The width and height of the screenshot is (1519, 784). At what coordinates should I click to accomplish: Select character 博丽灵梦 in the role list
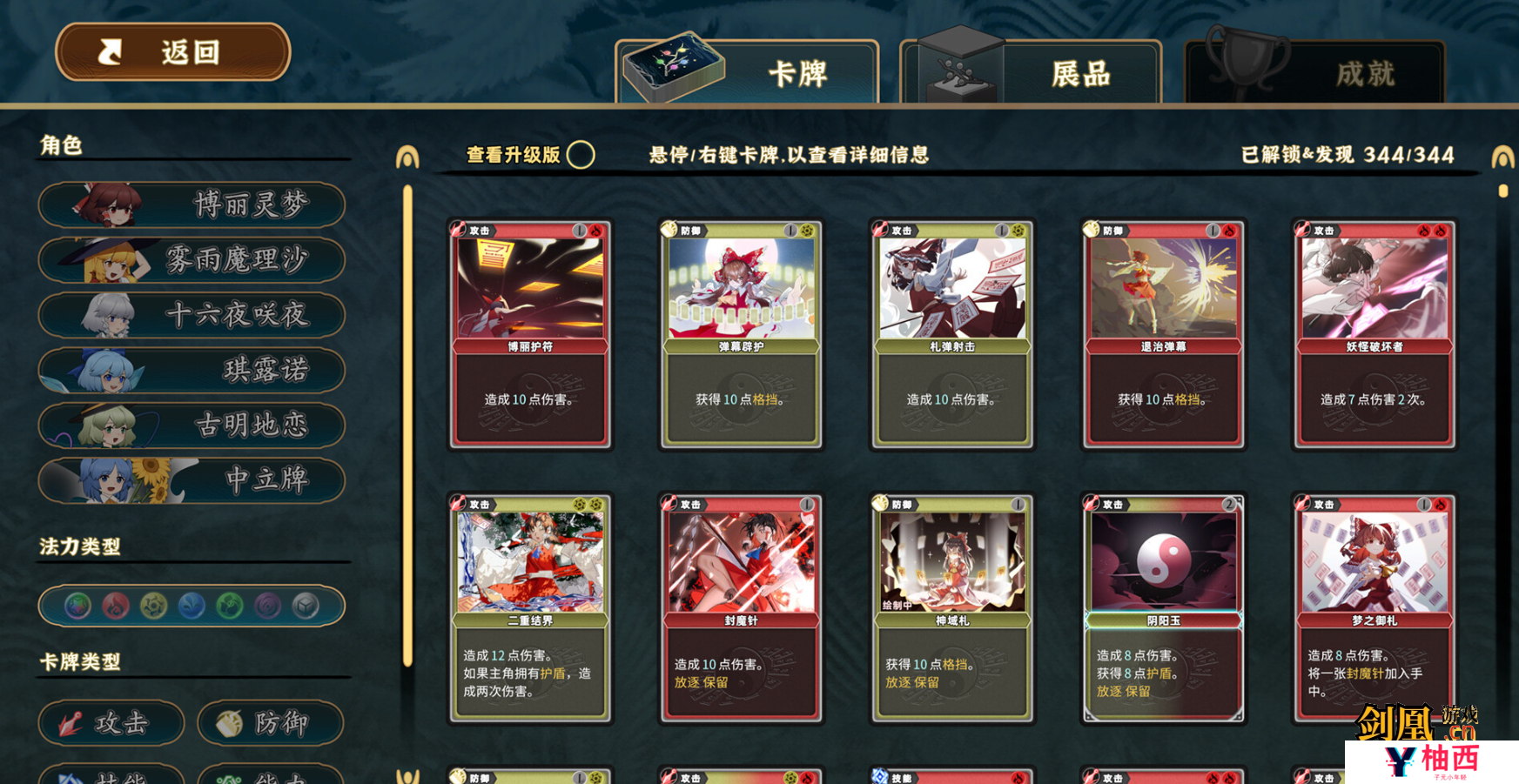tap(192, 204)
